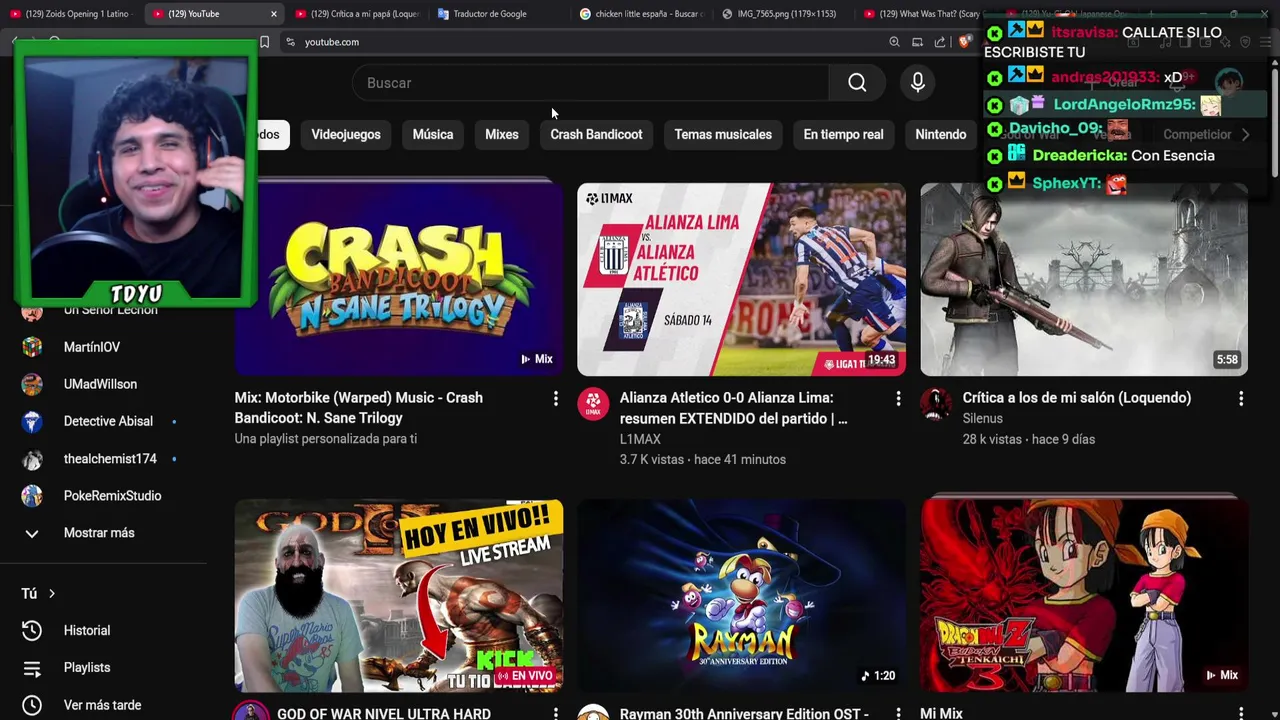The width and height of the screenshot is (1280, 720).
Task: Click the Buscar search input field
Action: coord(590,83)
